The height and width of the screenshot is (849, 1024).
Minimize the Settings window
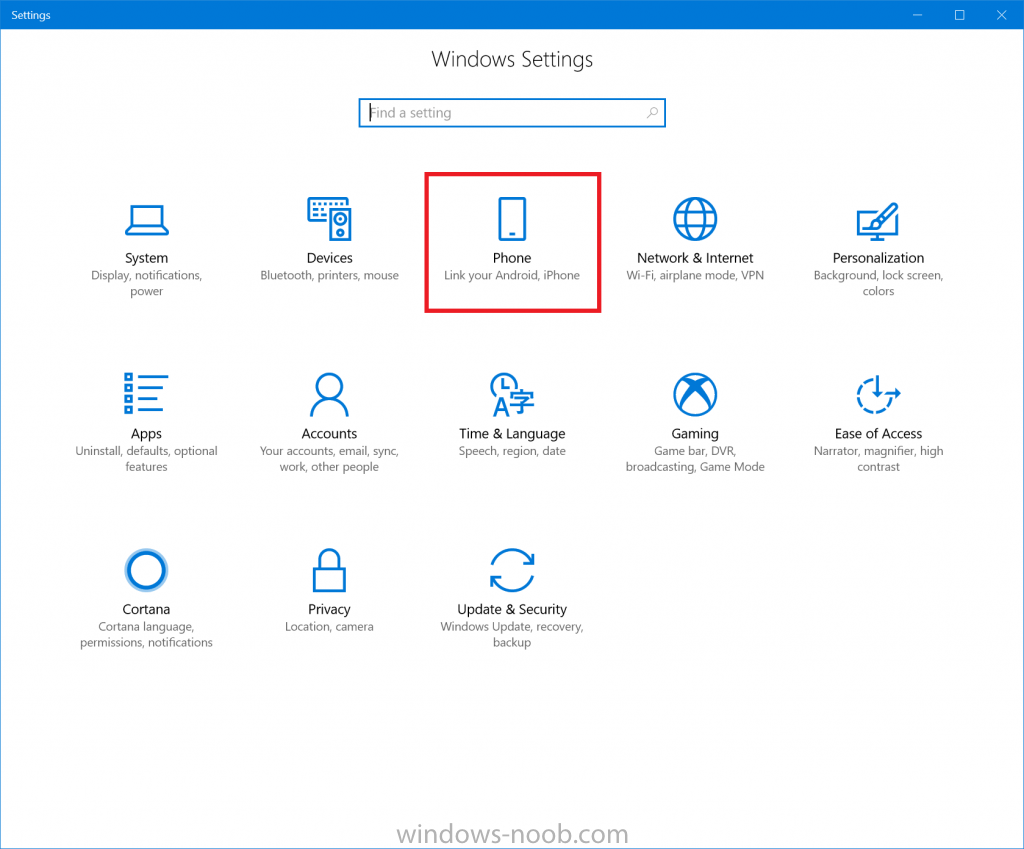point(918,14)
